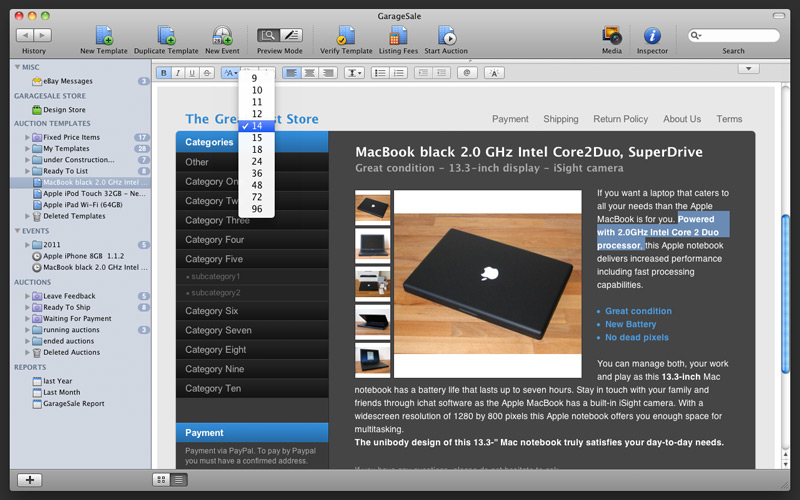Align text right

point(328,73)
